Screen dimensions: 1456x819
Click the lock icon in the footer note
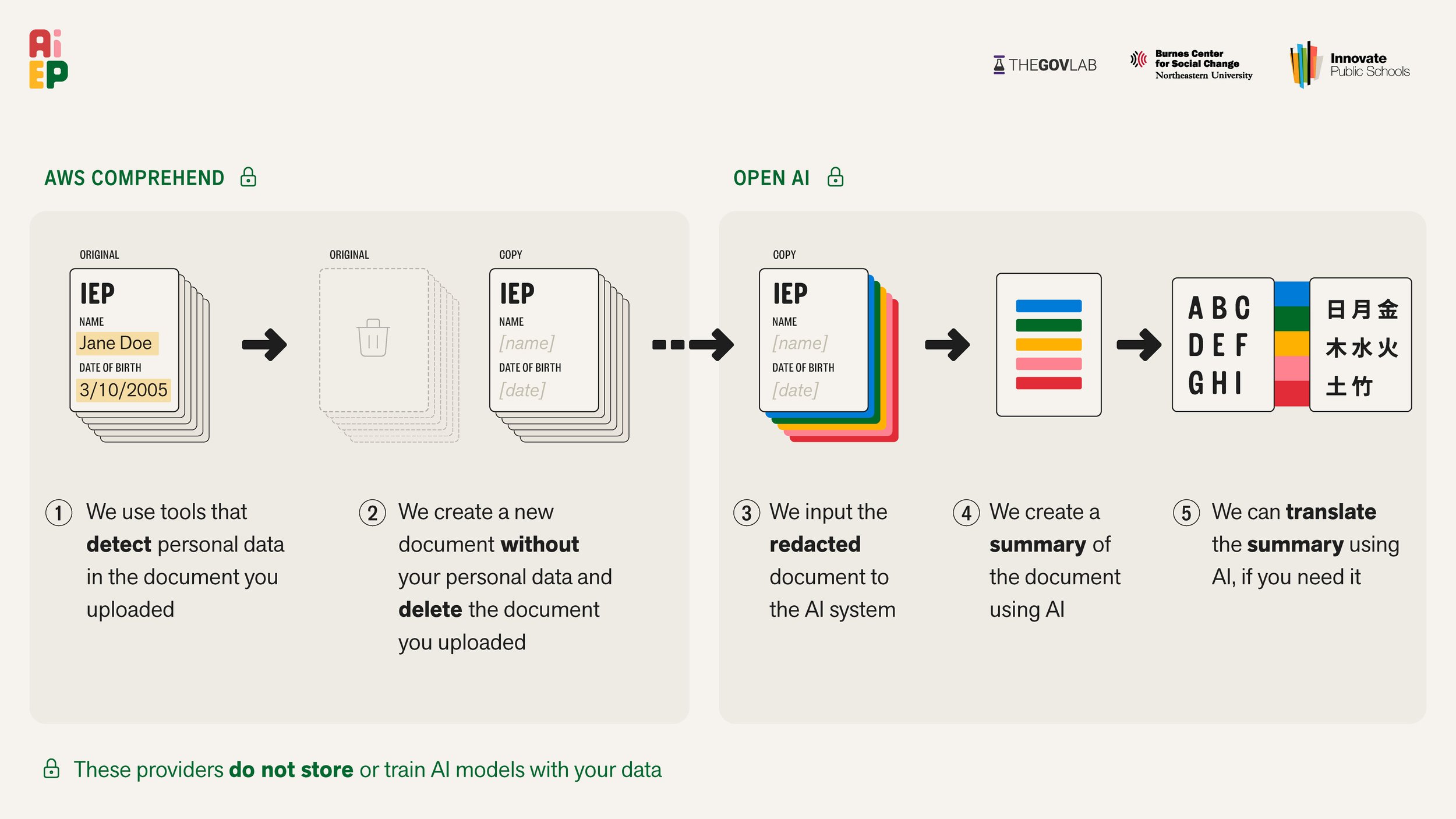click(51, 769)
